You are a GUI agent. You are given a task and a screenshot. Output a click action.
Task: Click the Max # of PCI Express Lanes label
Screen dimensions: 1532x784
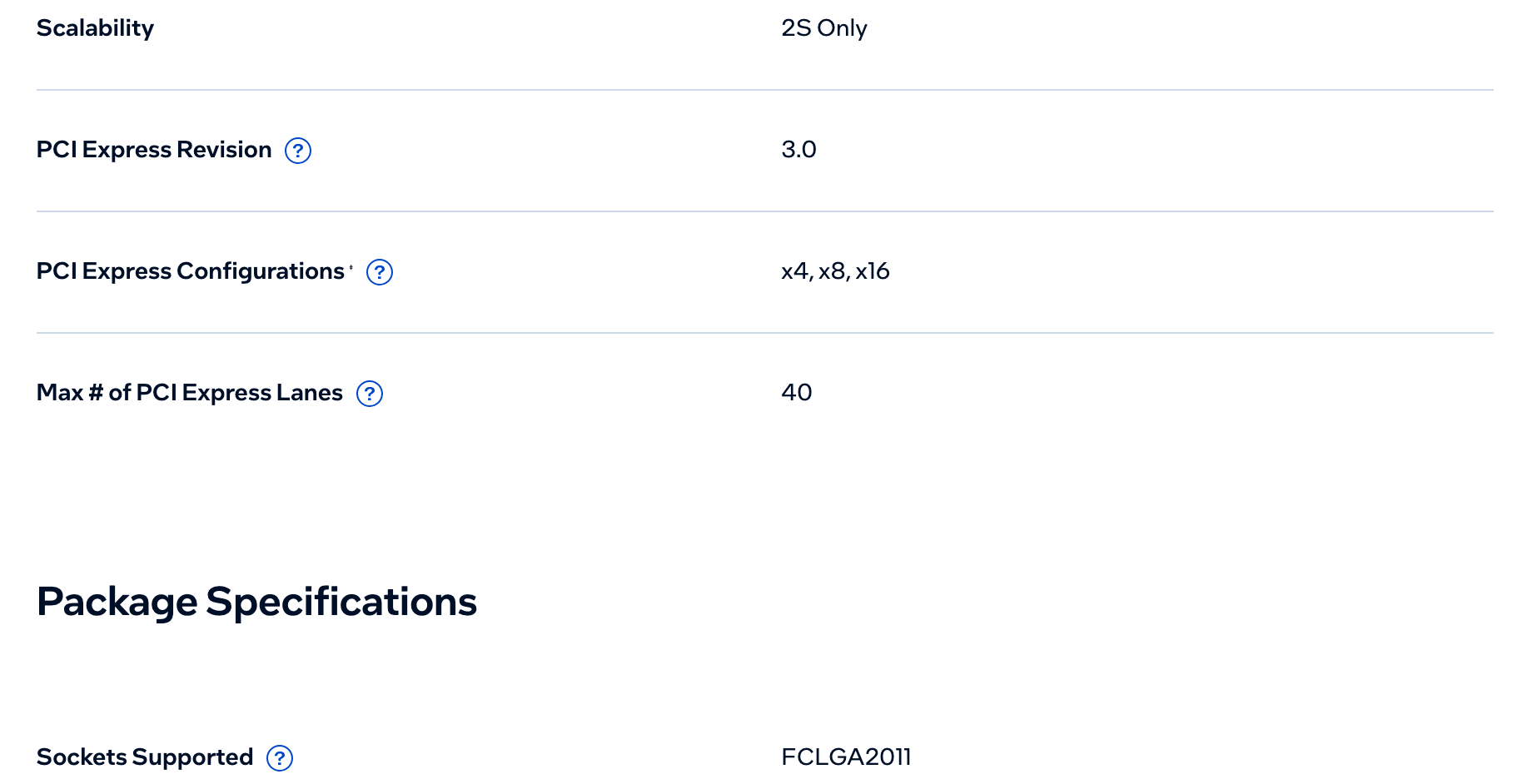tap(190, 393)
